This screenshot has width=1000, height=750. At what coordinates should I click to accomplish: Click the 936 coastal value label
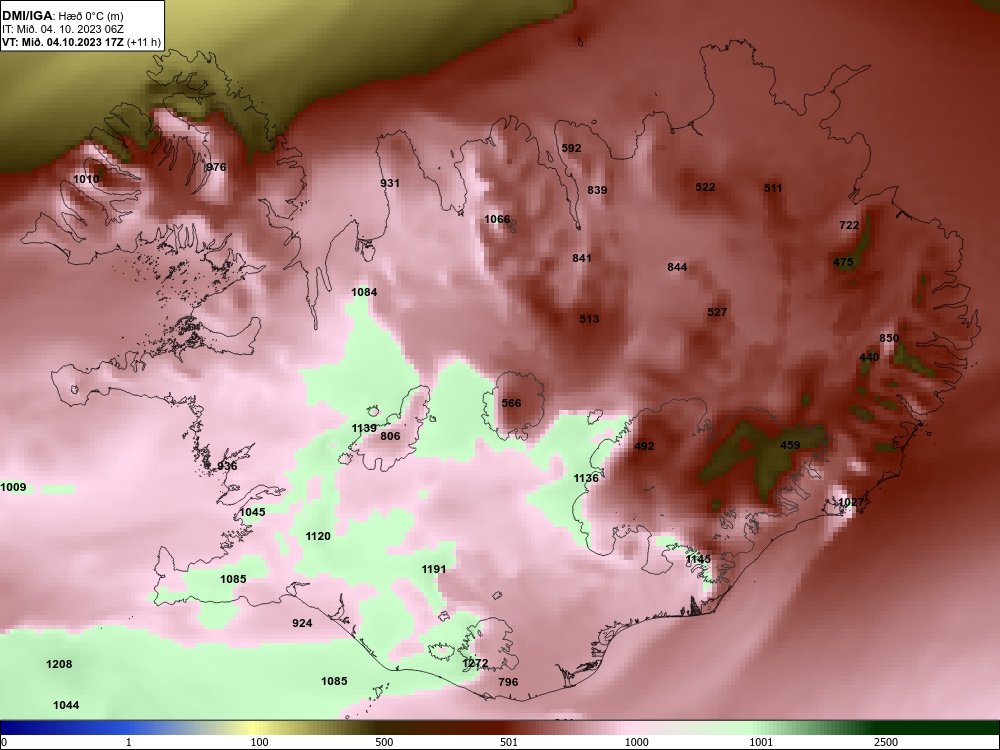[227, 467]
